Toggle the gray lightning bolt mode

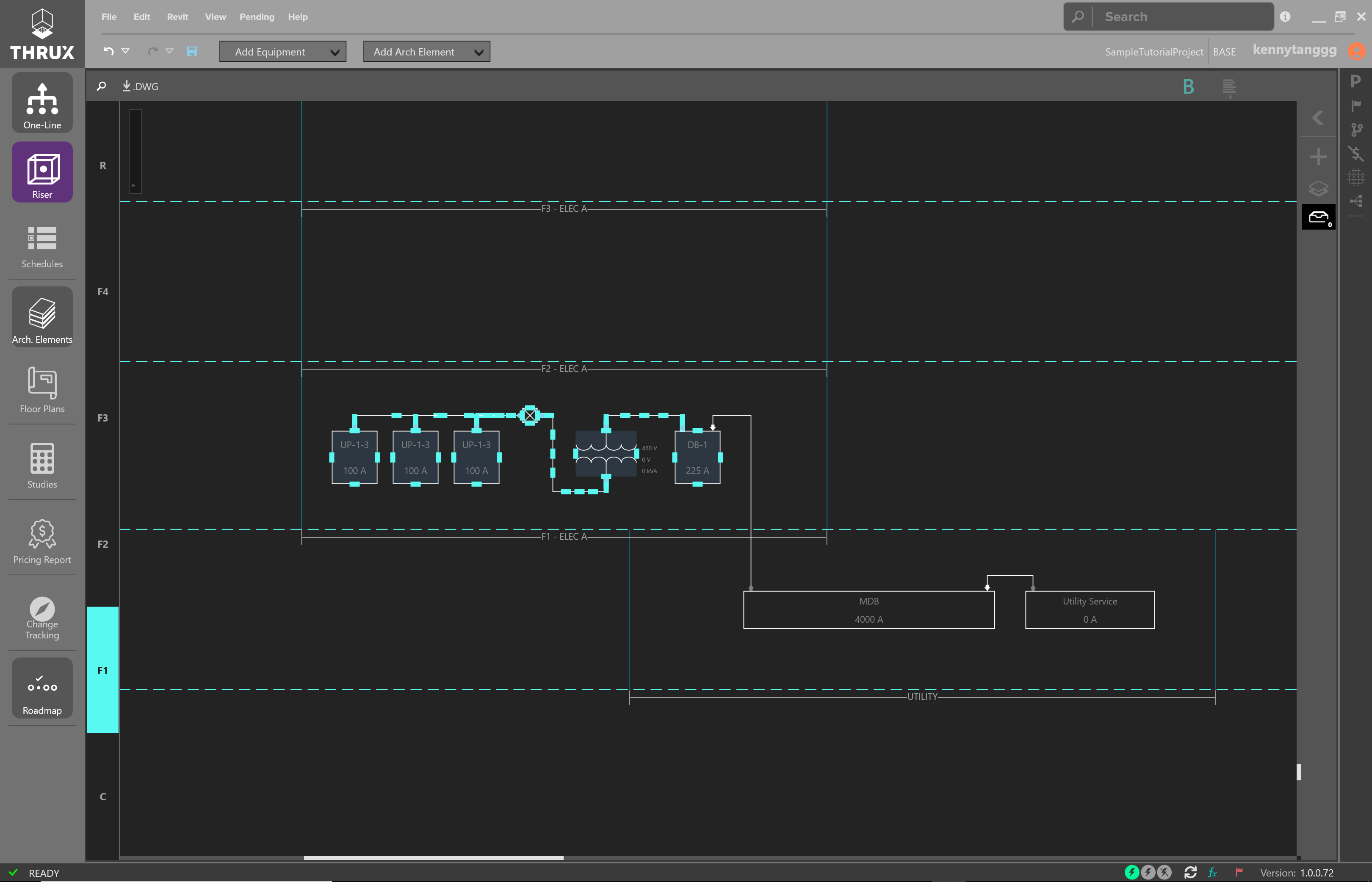click(1148, 872)
